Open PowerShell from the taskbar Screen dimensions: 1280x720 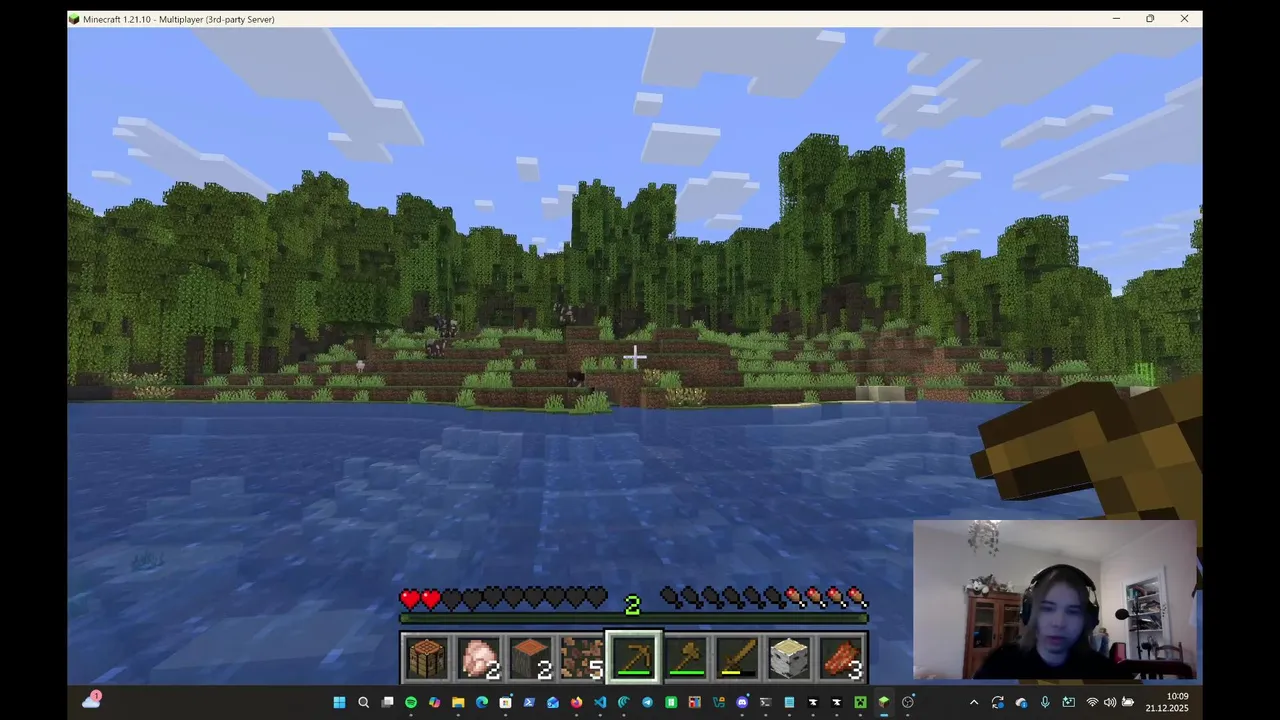[x=529, y=702]
